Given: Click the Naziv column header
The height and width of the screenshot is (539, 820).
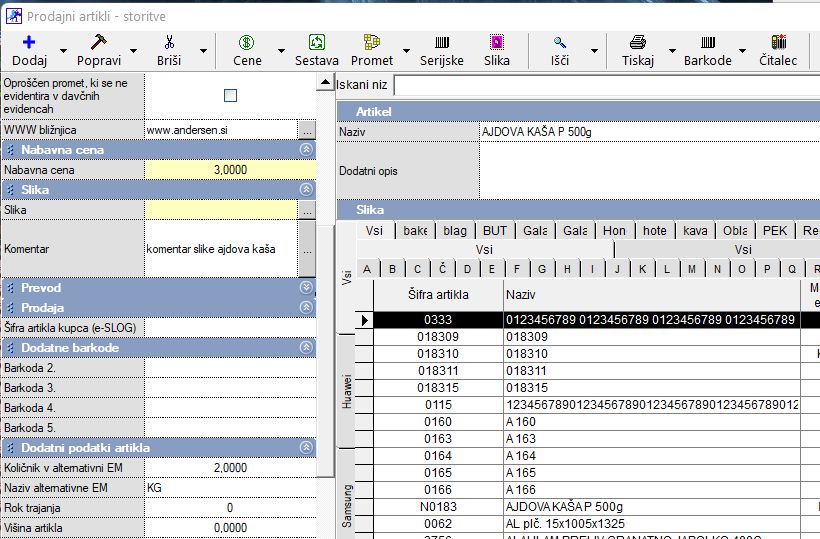Looking at the screenshot, I should [x=650, y=296].
